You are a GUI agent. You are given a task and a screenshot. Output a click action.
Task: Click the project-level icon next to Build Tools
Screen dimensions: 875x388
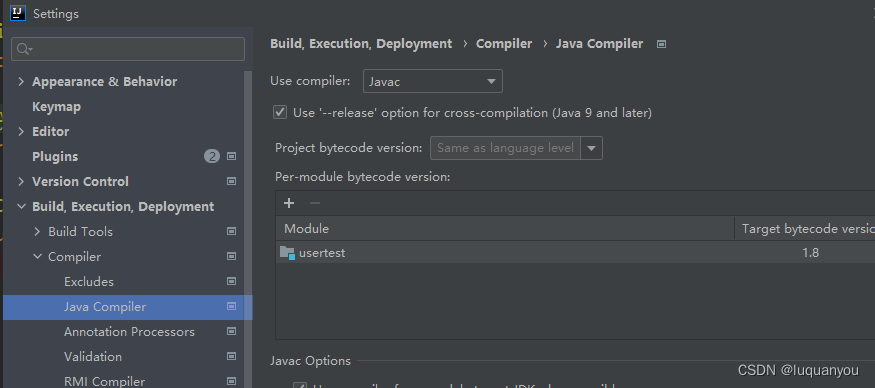[x=232, y=231]
